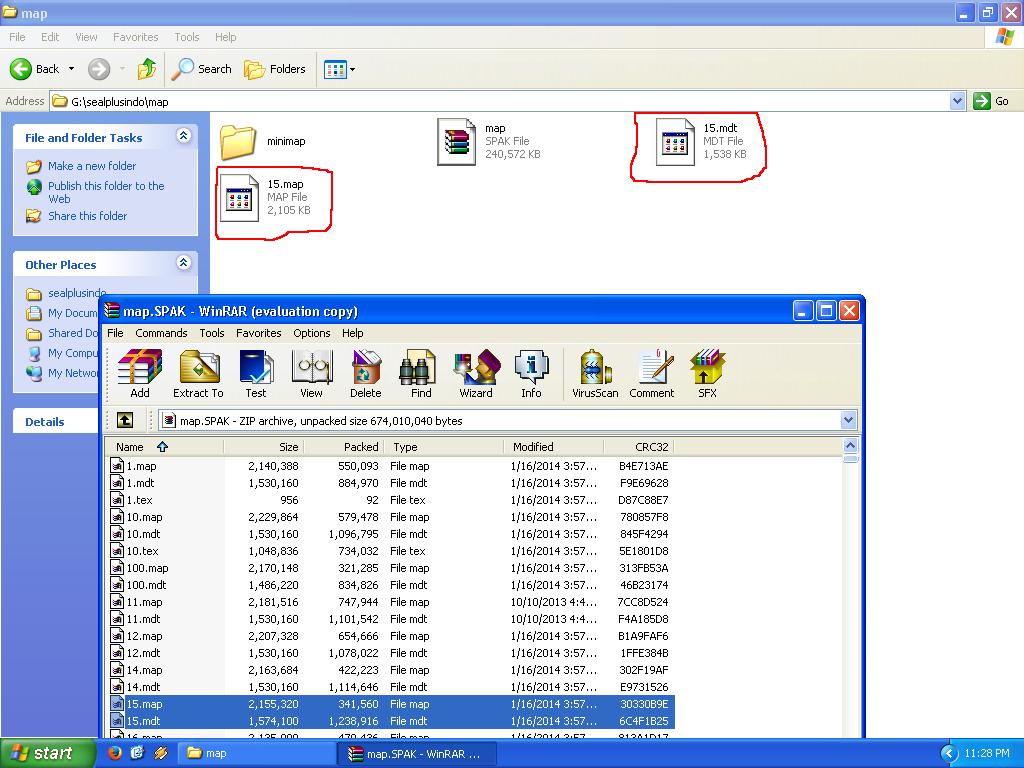
Task: Open Internet Explorer quick launch icon
Action: click(x=137, y=753)
